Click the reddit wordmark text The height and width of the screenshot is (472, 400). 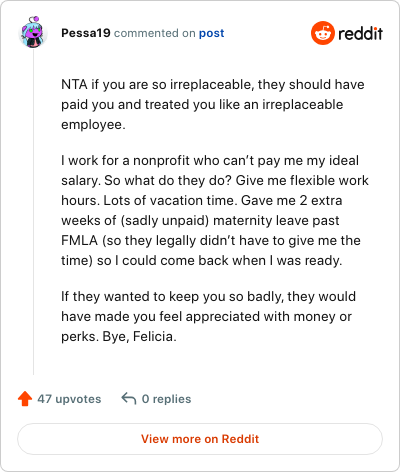360,34
